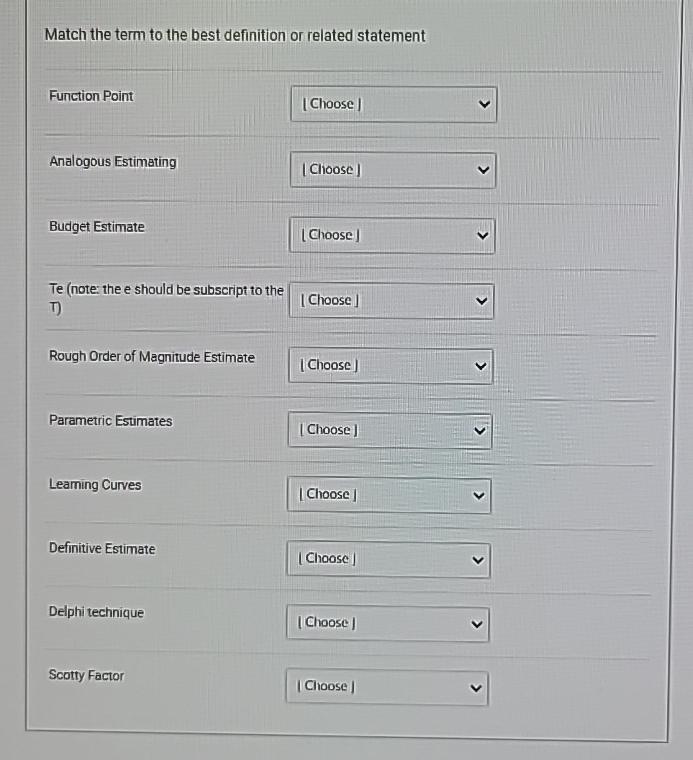Click the chevron arrow beside Delphi technique

(477, 624)
